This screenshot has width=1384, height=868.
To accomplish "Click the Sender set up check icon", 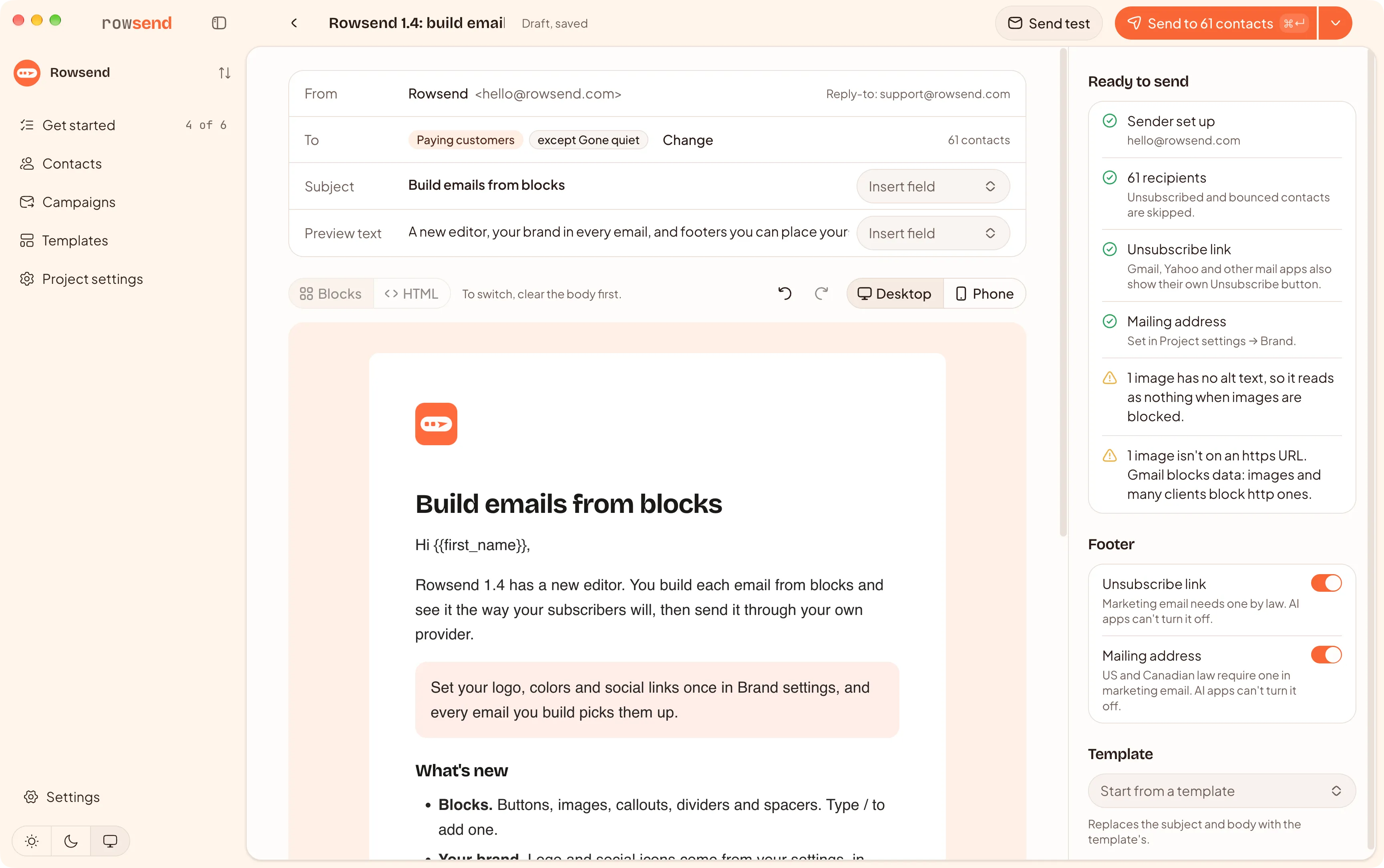I will pyautogui.click(x=1110, y=121).
